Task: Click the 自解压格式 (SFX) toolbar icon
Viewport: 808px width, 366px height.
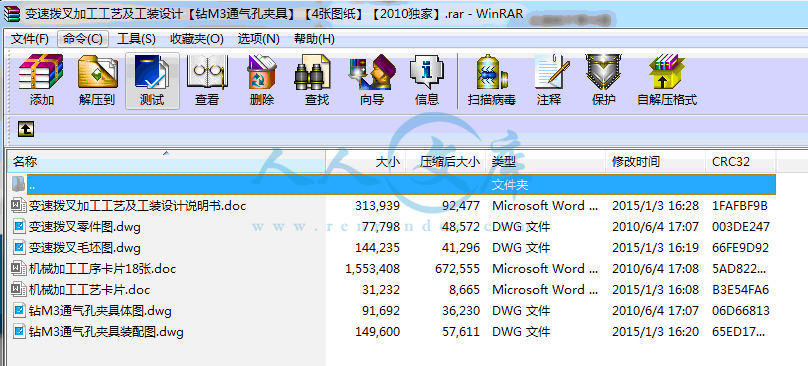Action: [667, 73]
